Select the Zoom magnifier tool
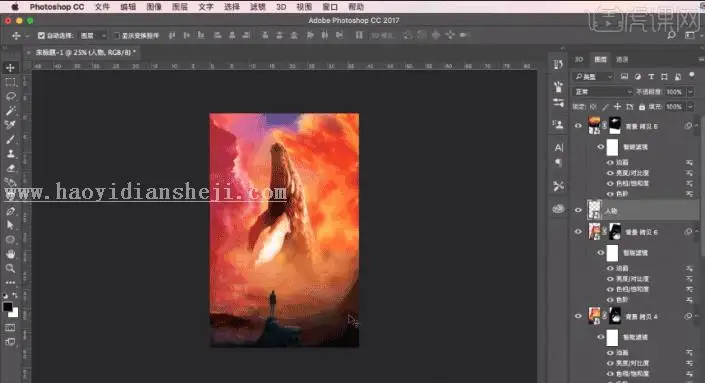Image resolution: width=705 pixels, height=383 pixels. coord(10,268)
